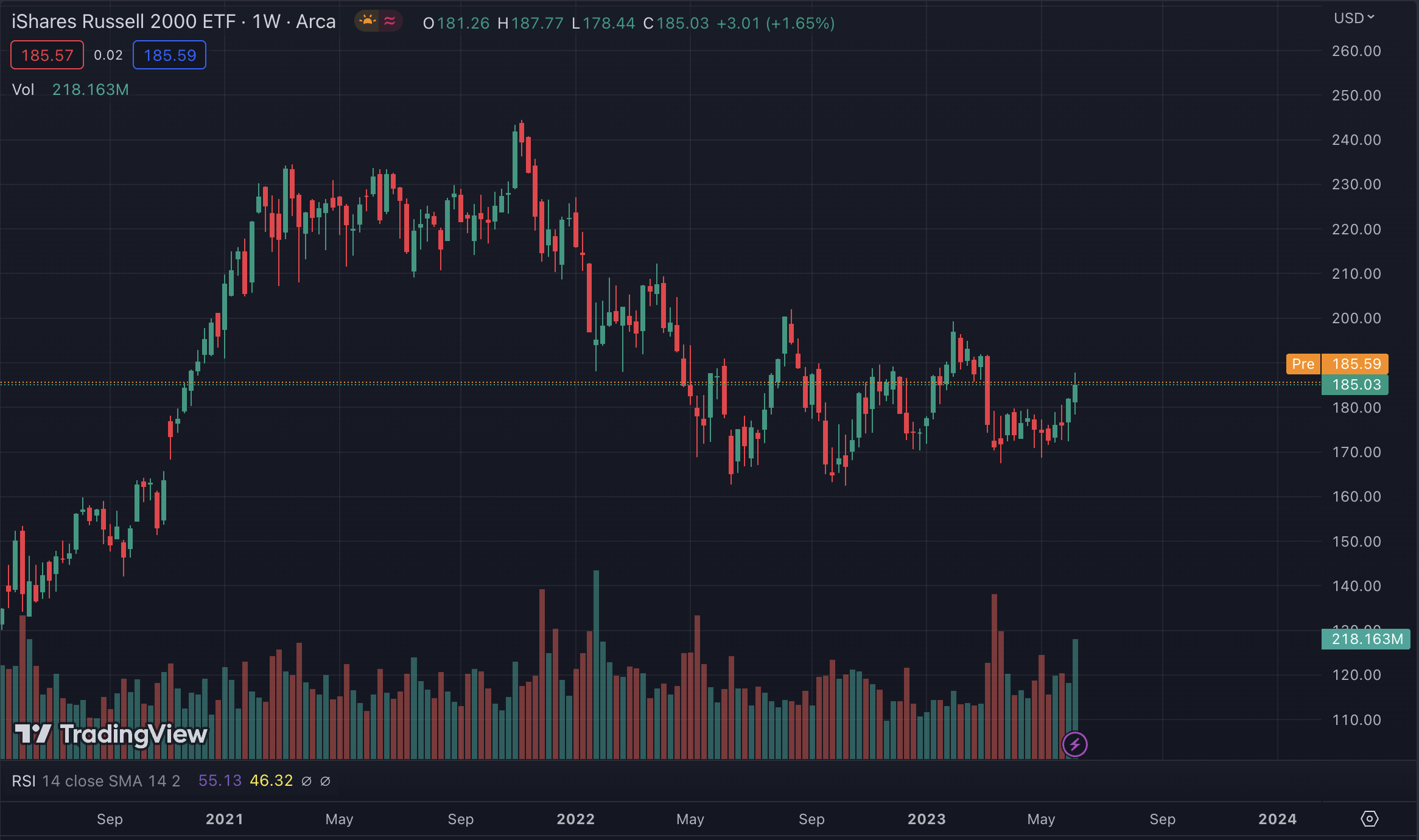Click the pink approximate data status icon
This screenshot has height=840, width=1419.
coord(390,21)
